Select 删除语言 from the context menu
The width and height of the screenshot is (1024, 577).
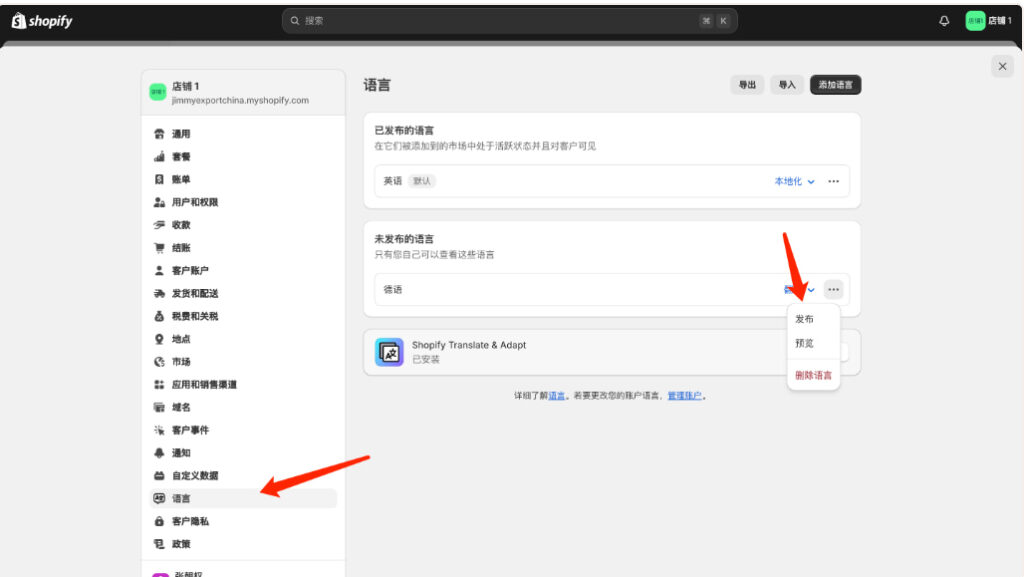point(813,376)
